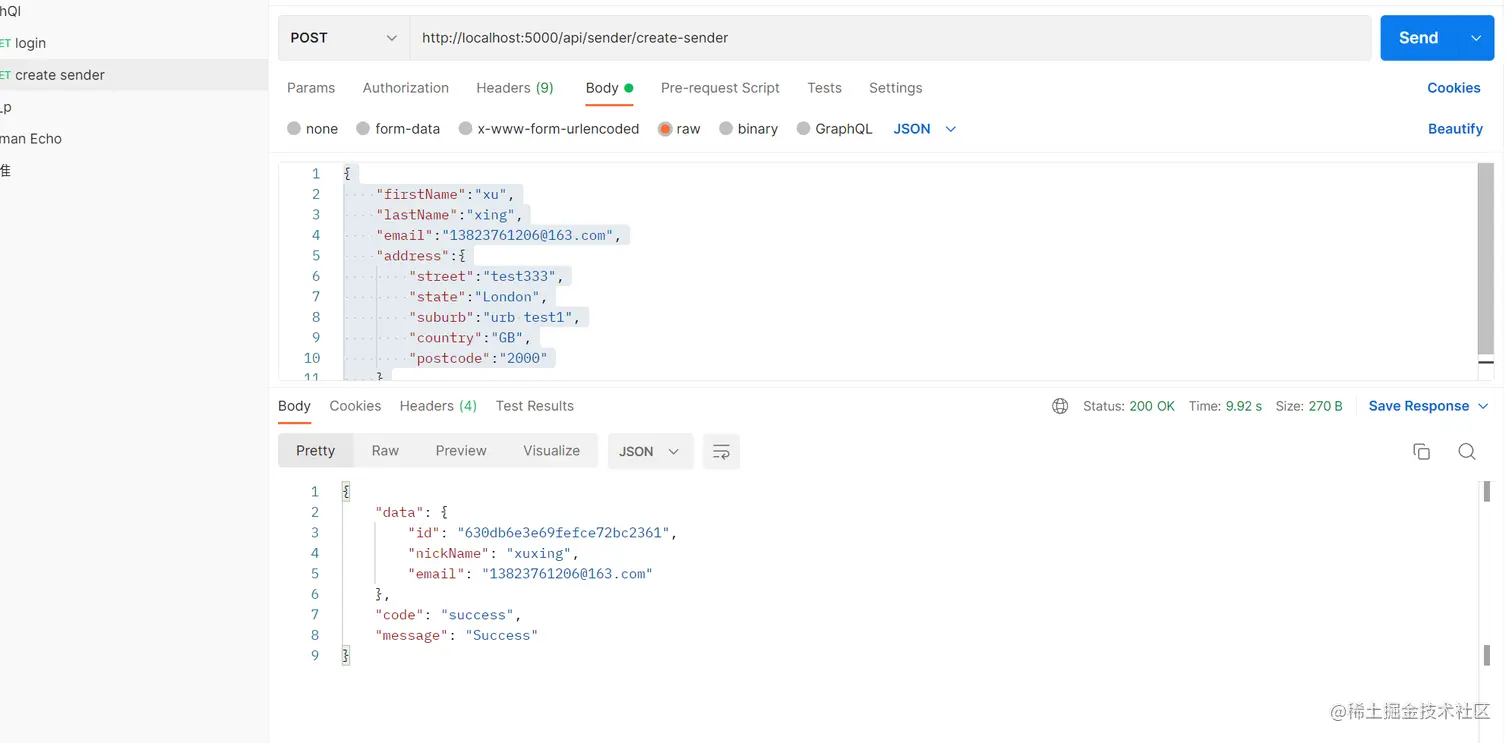
Task: Click the Beautify link
Action: pyautogui.click(x=1455, y=129)
